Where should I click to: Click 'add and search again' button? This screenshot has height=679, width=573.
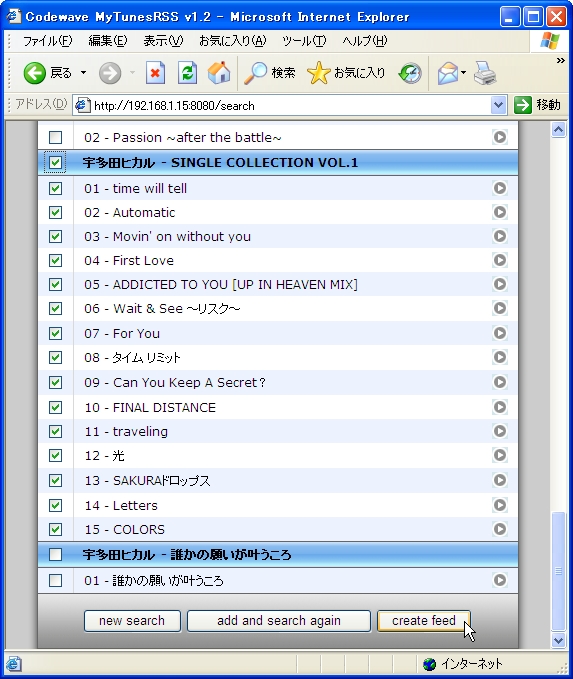[x=279, y=621]
